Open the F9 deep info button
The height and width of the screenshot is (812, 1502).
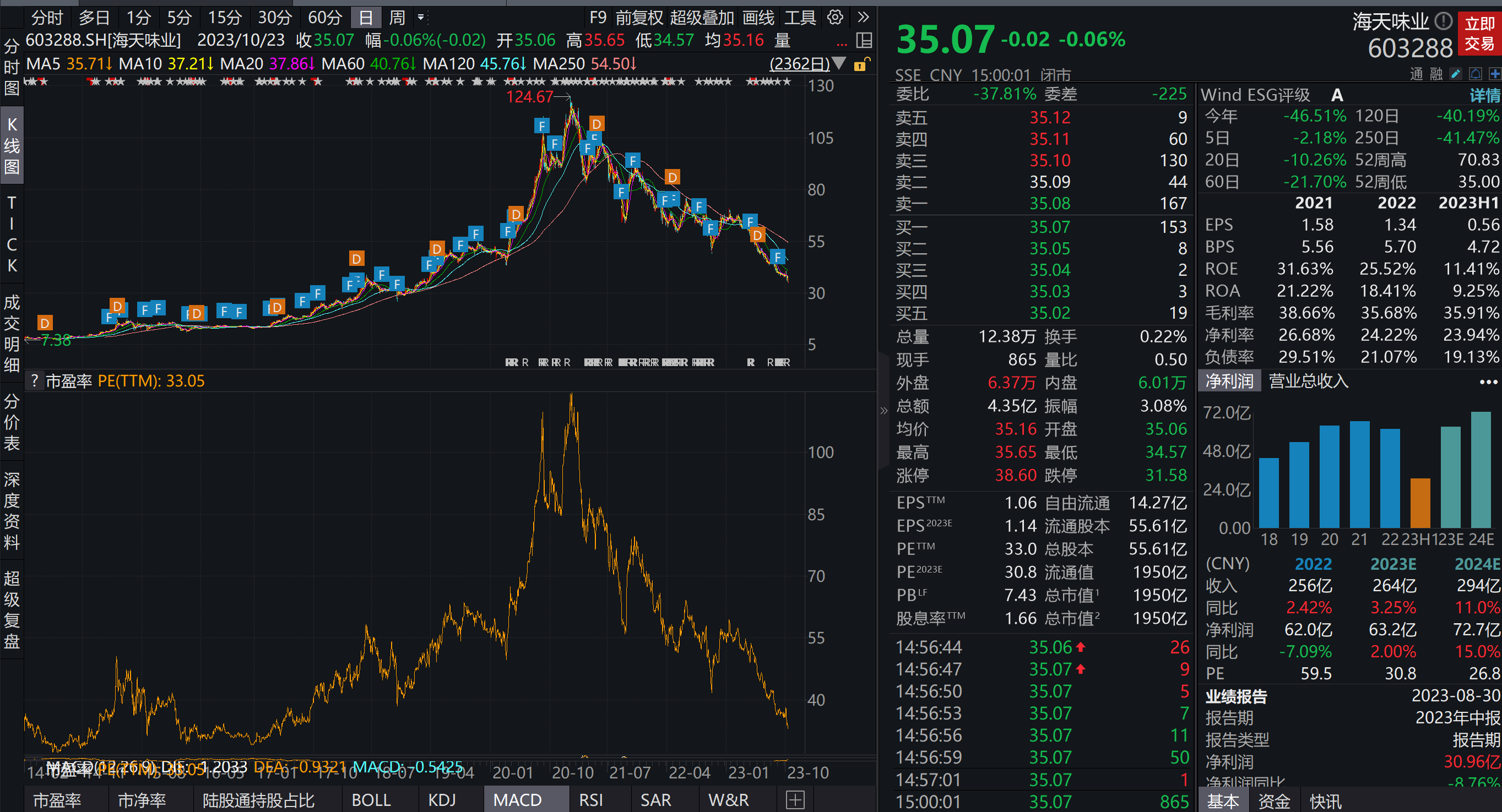[x=598, y=18]
